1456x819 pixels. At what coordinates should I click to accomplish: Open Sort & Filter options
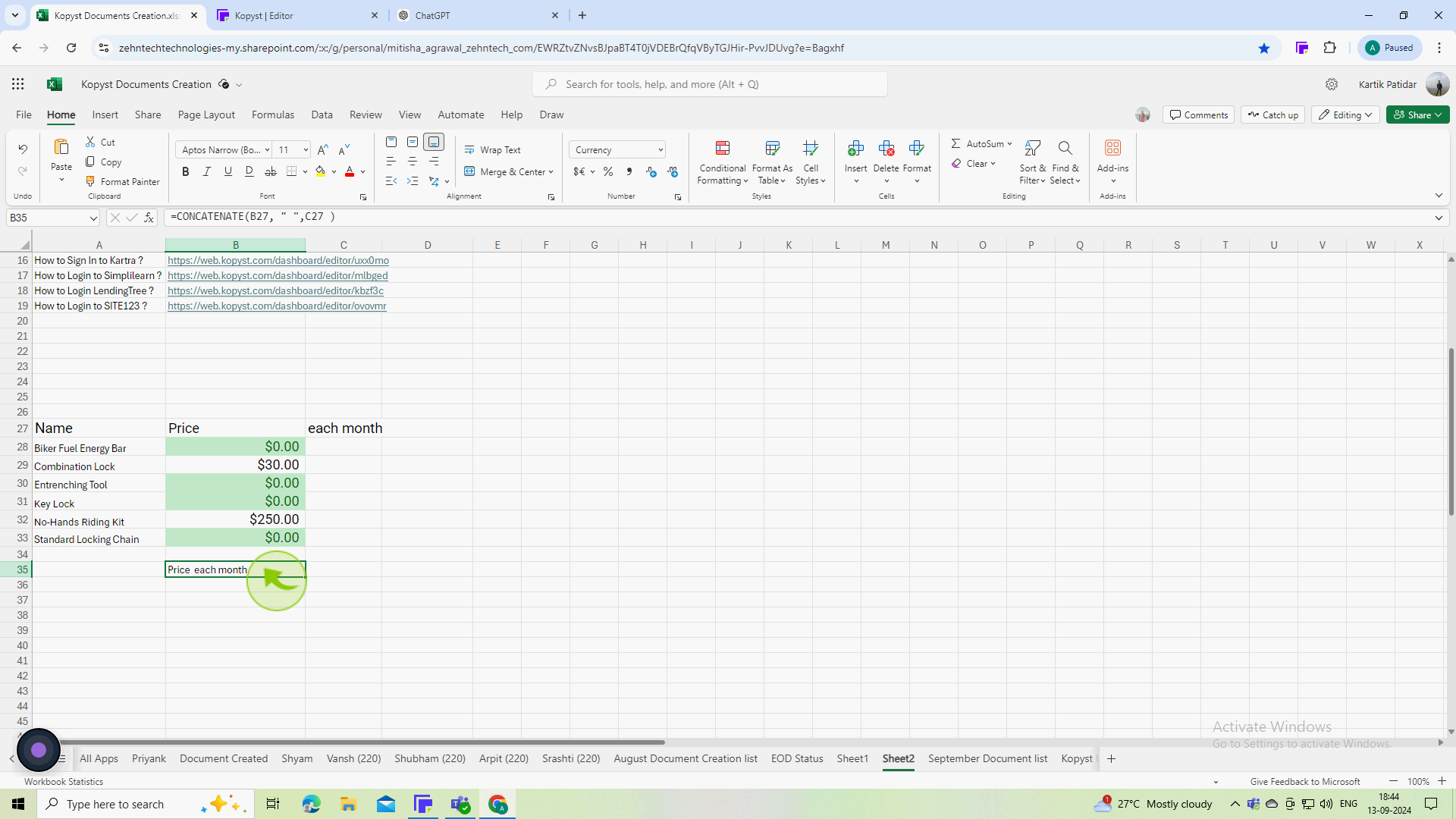click(1032, 162)
